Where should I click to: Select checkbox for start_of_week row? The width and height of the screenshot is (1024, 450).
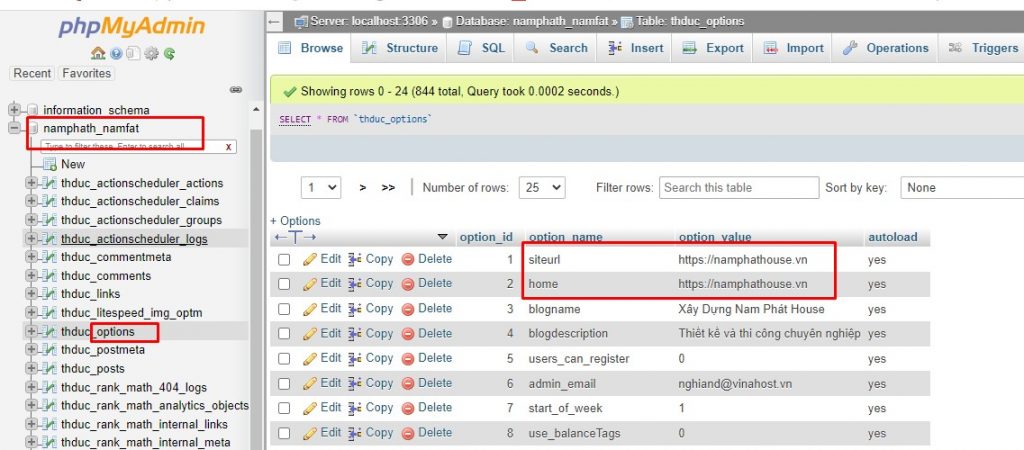click(x=284, y=408)
